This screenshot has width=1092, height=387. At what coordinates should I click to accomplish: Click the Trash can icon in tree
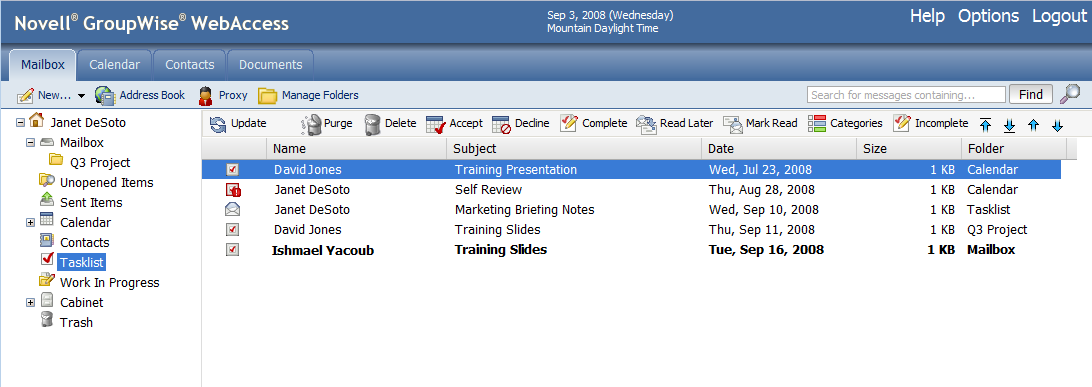(x=47, y=319)
